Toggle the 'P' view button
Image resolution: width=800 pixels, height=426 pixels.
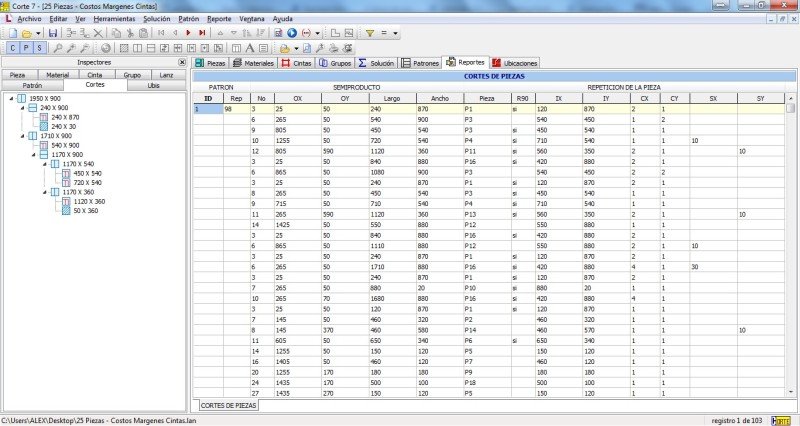click(25, 47)
